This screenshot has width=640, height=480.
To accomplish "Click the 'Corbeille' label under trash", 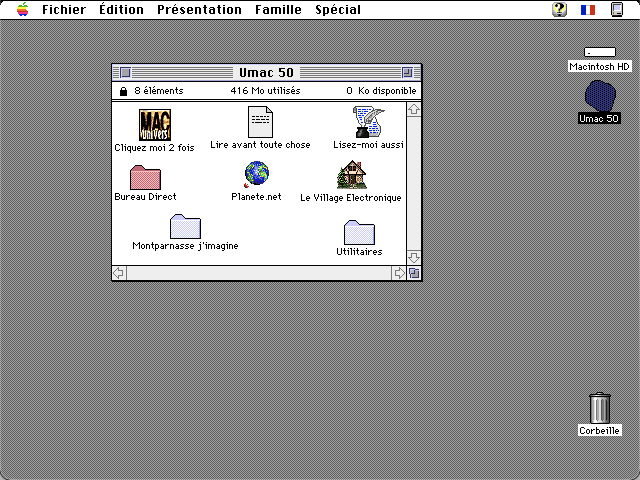I will pyautogui.click(x=600, y=431).
